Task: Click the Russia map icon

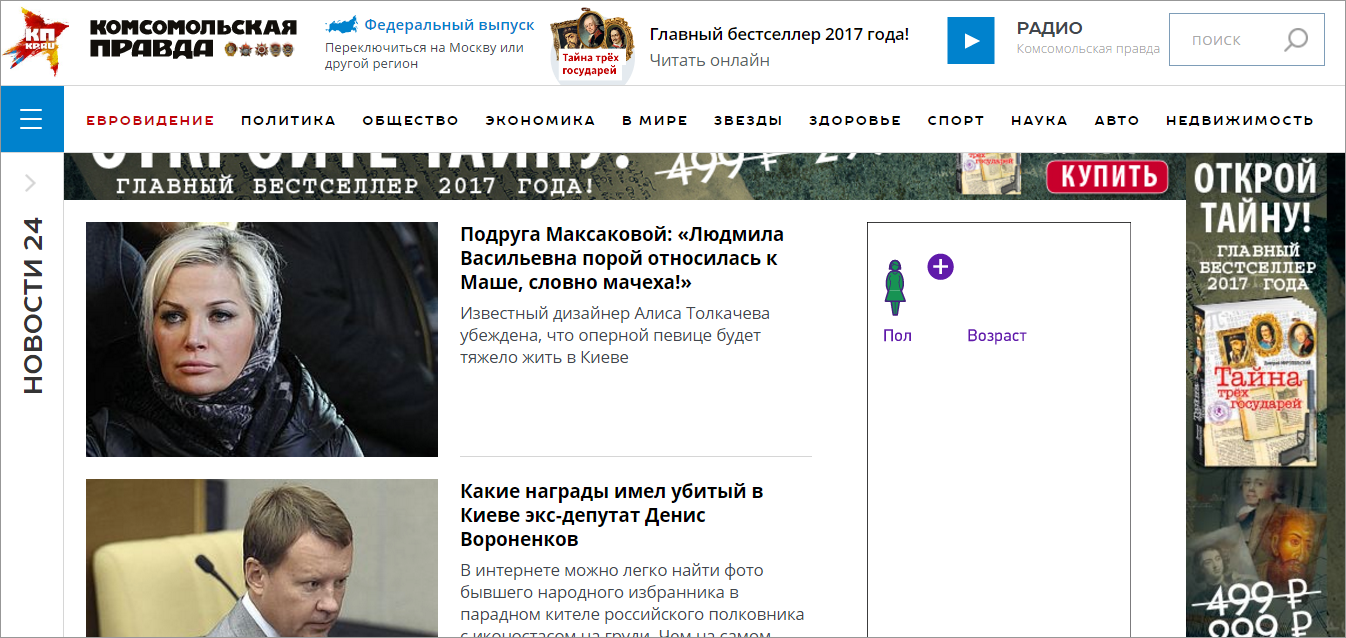Action: click(341, 25)
